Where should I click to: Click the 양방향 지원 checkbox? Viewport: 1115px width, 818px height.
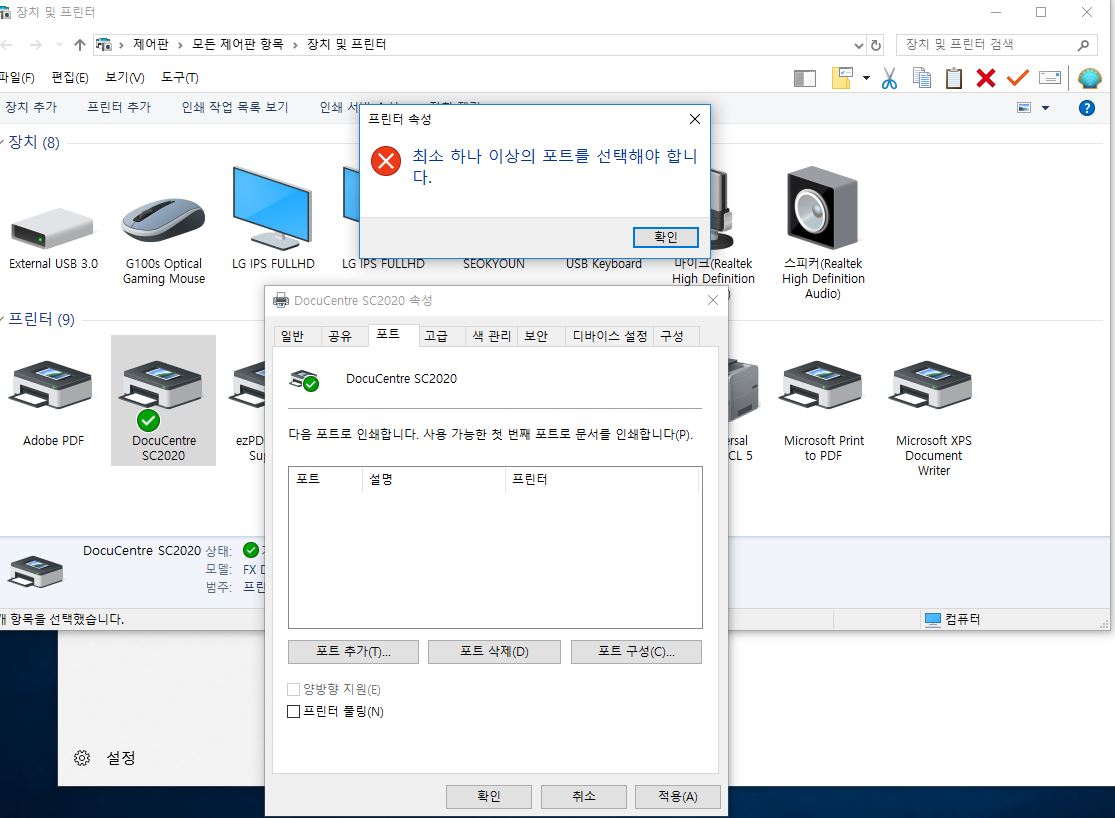294,689
